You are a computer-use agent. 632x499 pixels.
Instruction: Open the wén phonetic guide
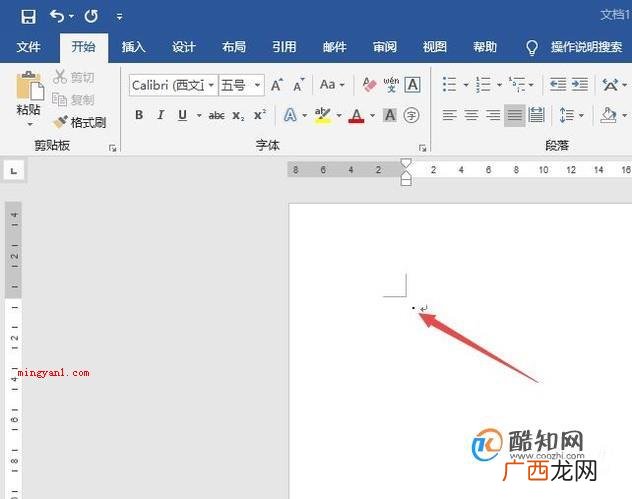point(391,85)
